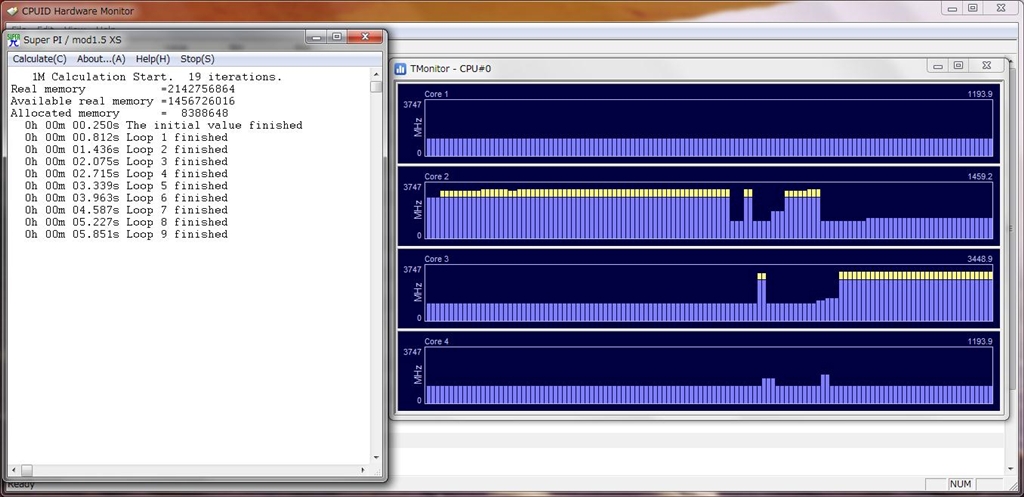
Task: Minimize the Super PI window
Action: [x=318, y=37]
